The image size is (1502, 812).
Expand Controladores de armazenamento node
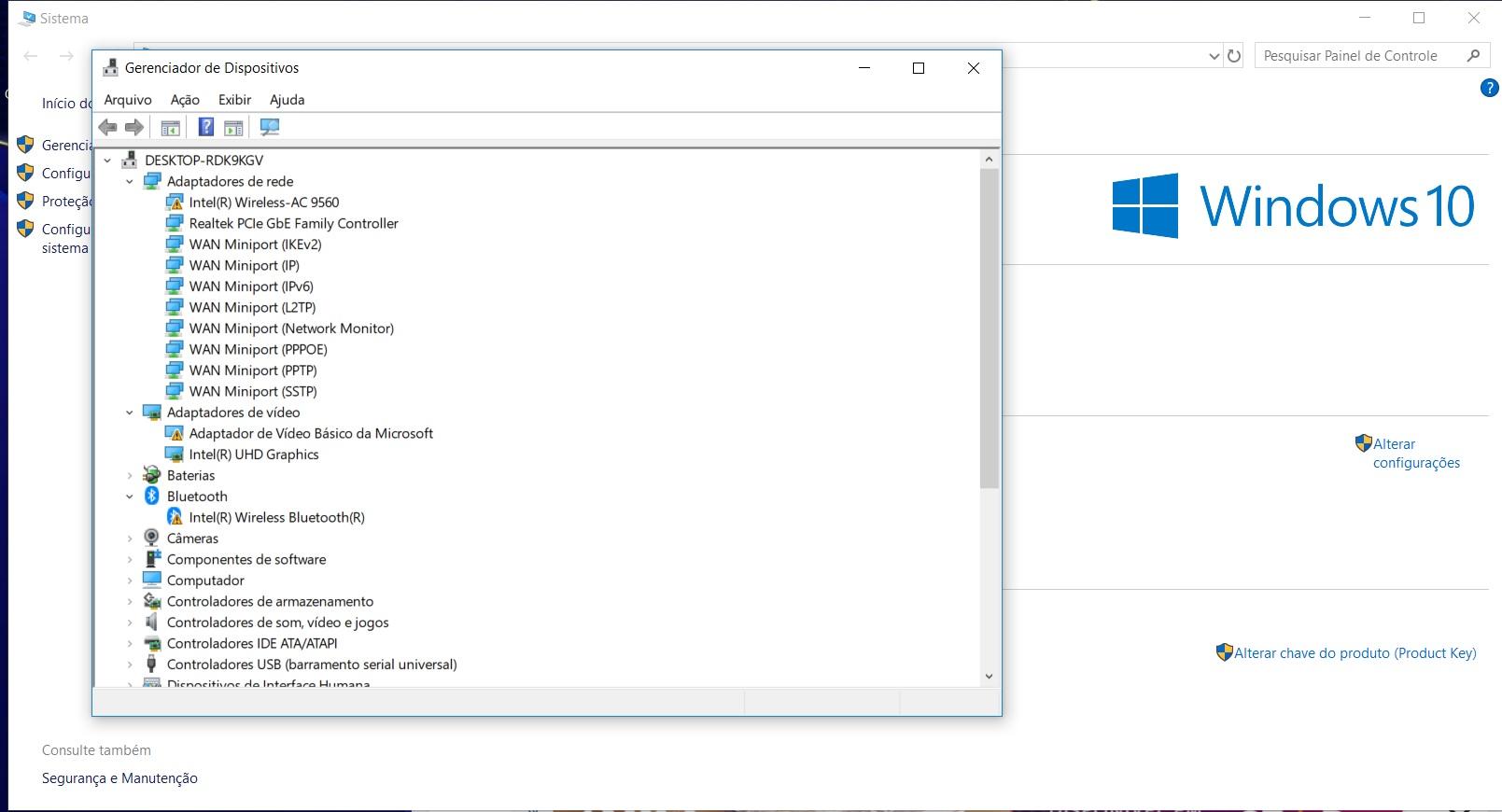click(x=130, y=601)
